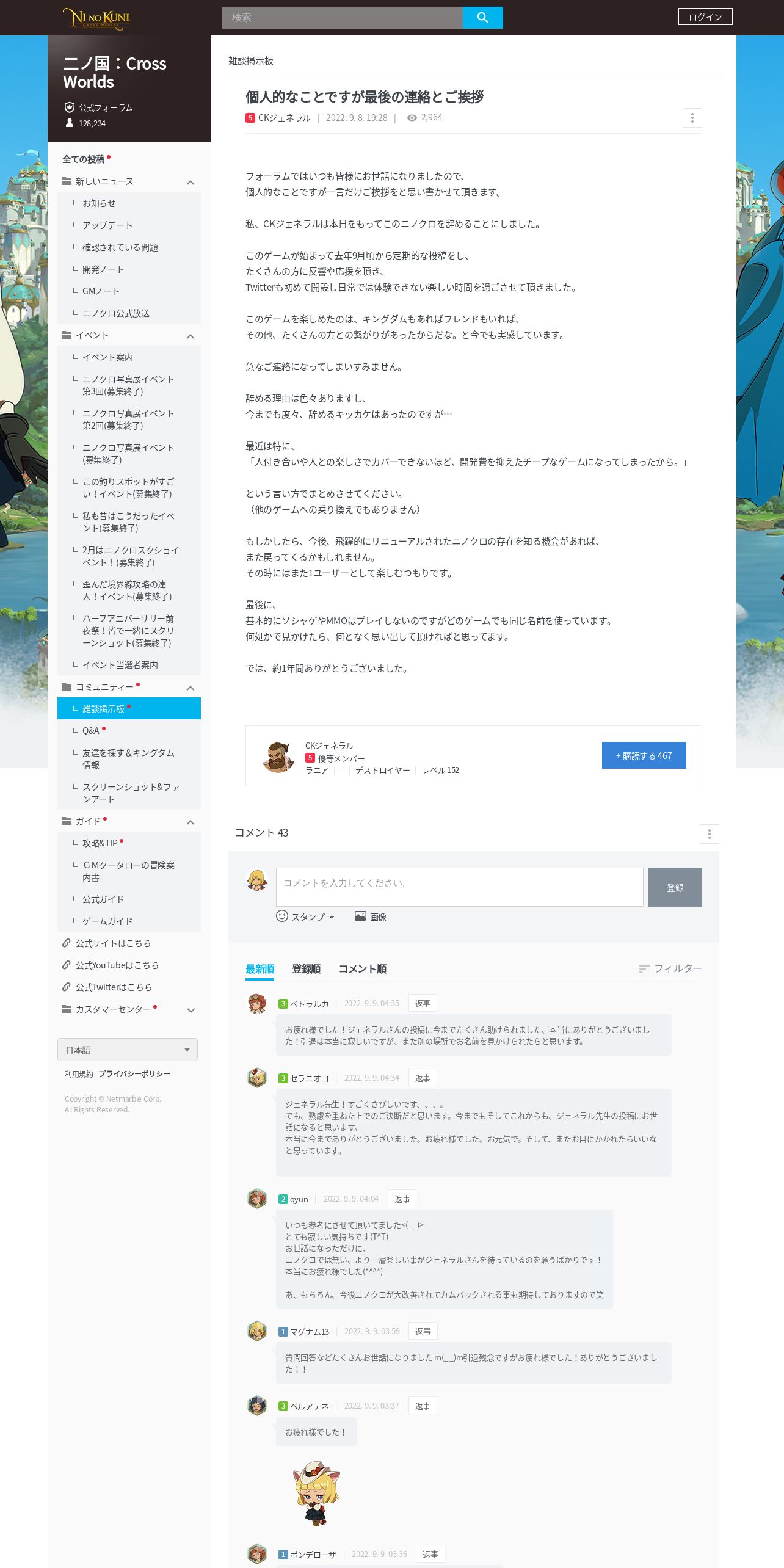Switch to the コメント順 tab
Screen dimensions: 784x1568
[x=362, y=969]
